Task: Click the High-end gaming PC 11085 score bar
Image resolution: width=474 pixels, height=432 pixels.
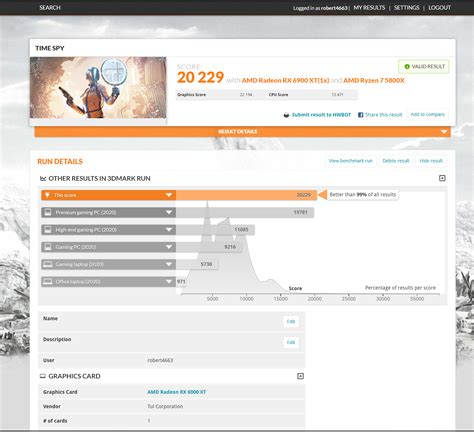Action: coord(215,230)
